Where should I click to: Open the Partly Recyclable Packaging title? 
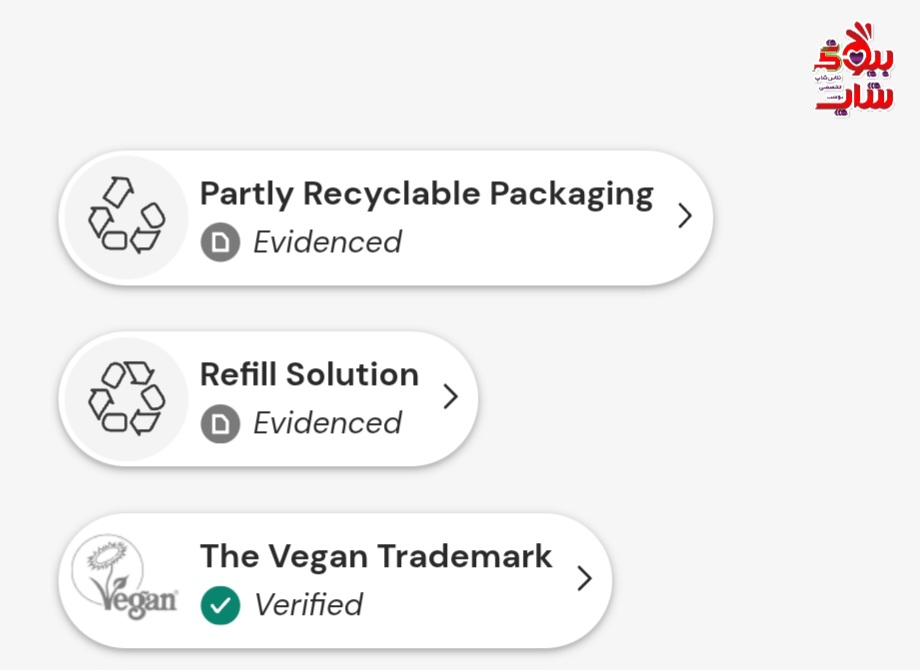coord(426,193)
